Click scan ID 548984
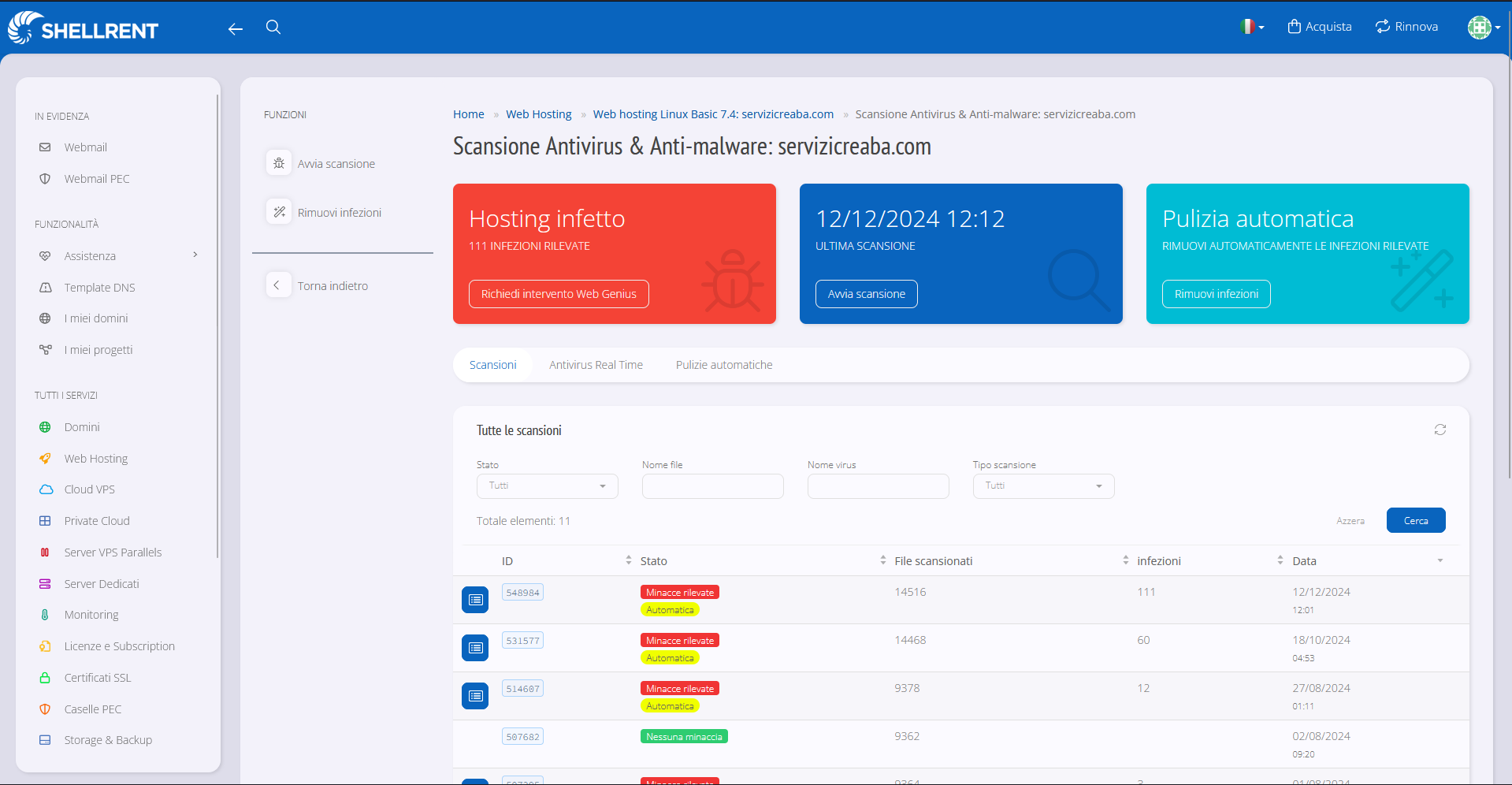1512x785 pixels. tap(522, 593)
